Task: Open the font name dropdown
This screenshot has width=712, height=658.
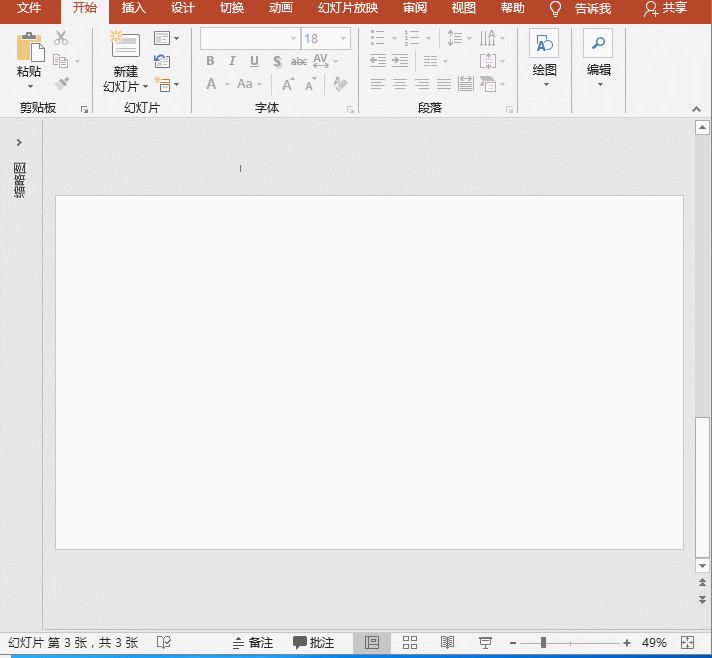Action: pyautogui.click(x=293, y=39)
